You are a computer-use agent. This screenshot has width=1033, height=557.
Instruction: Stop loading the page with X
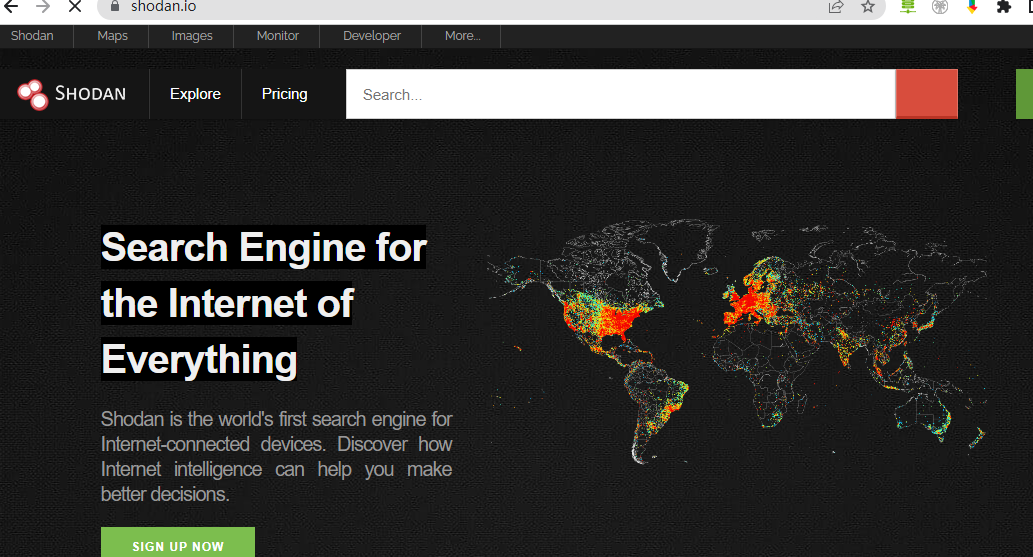pos(75,7)
